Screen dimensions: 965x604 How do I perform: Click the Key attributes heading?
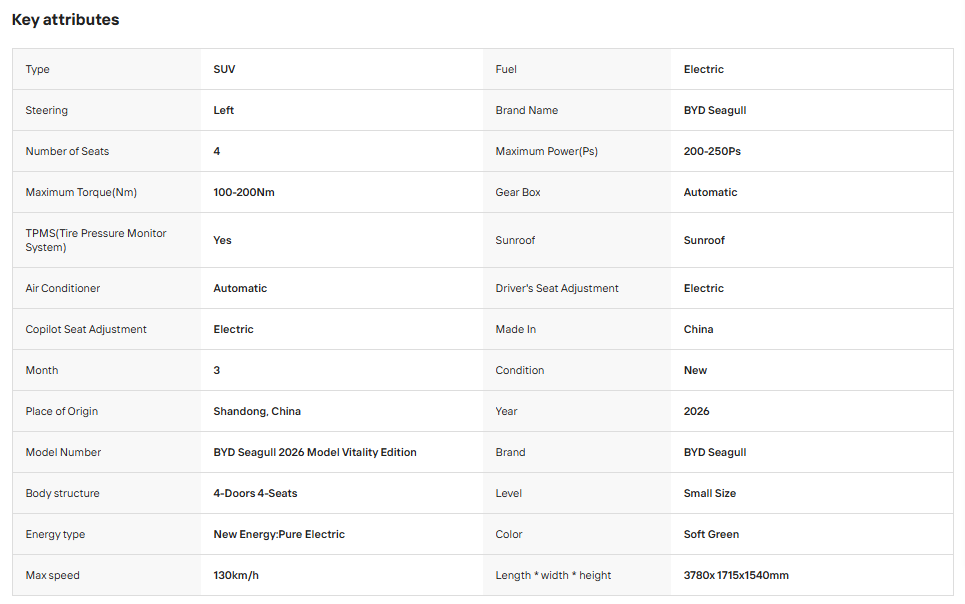65,20
